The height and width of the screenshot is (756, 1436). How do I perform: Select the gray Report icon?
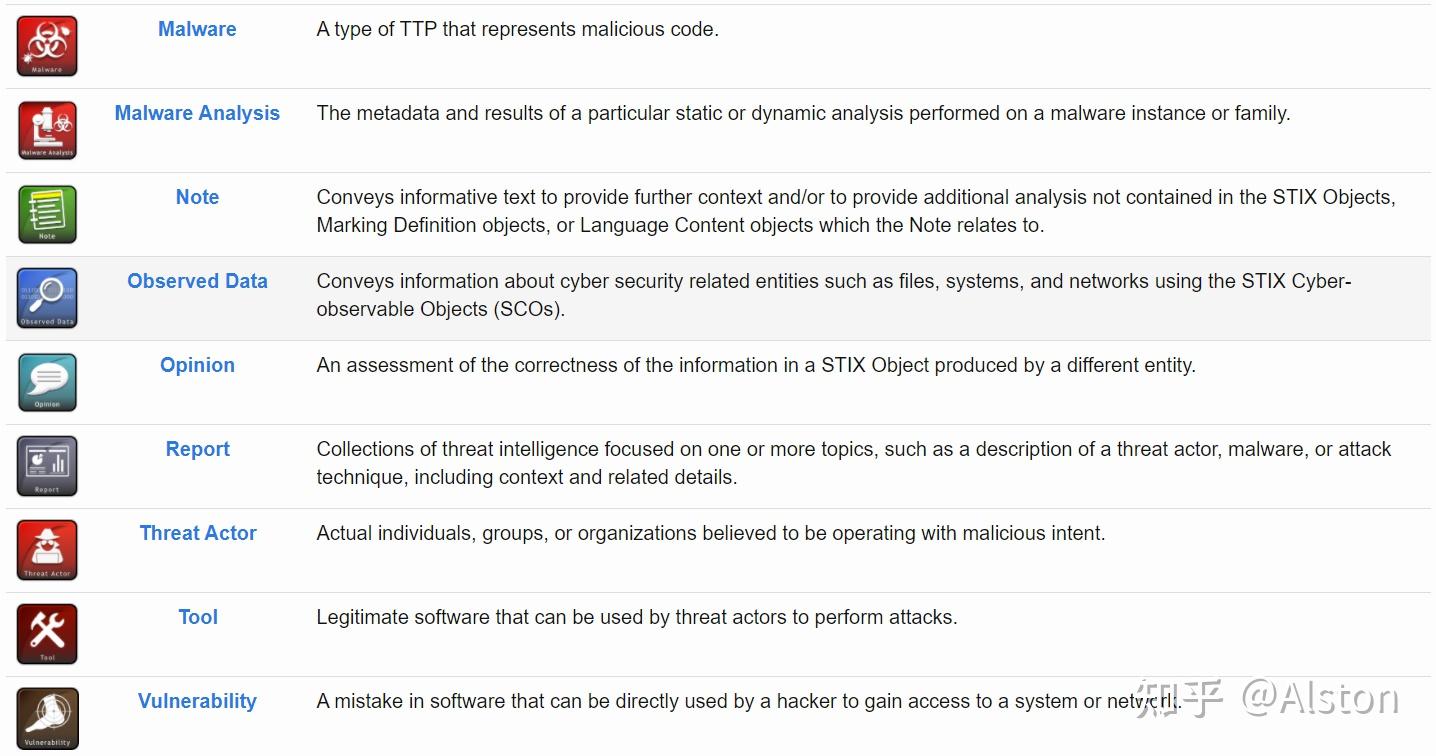(47, 466)
